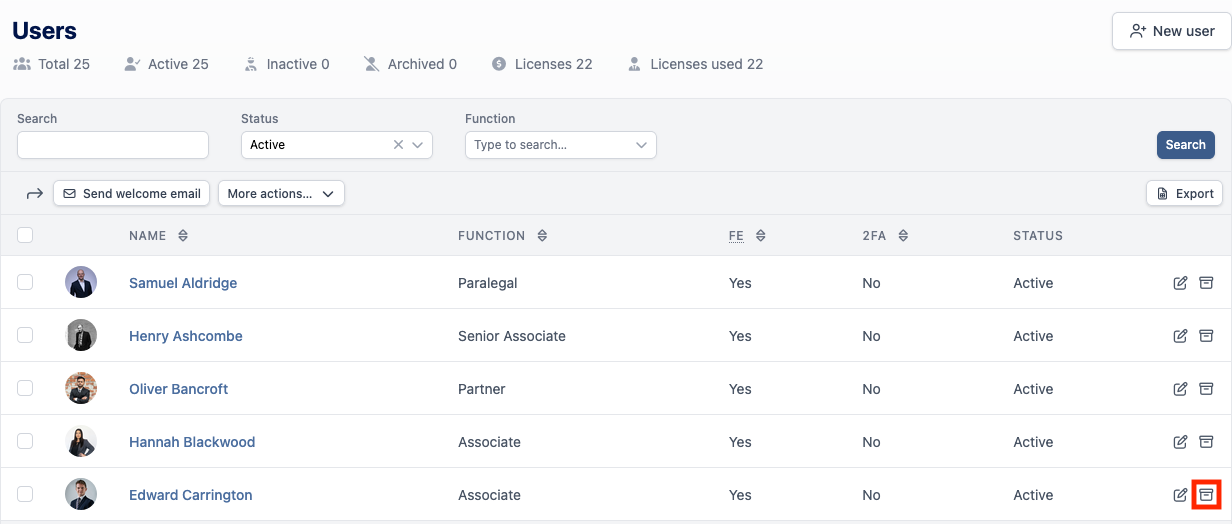Click the STATUS column header
The width and height of the screenshot is (1232, 524).
pos(1038,236)
